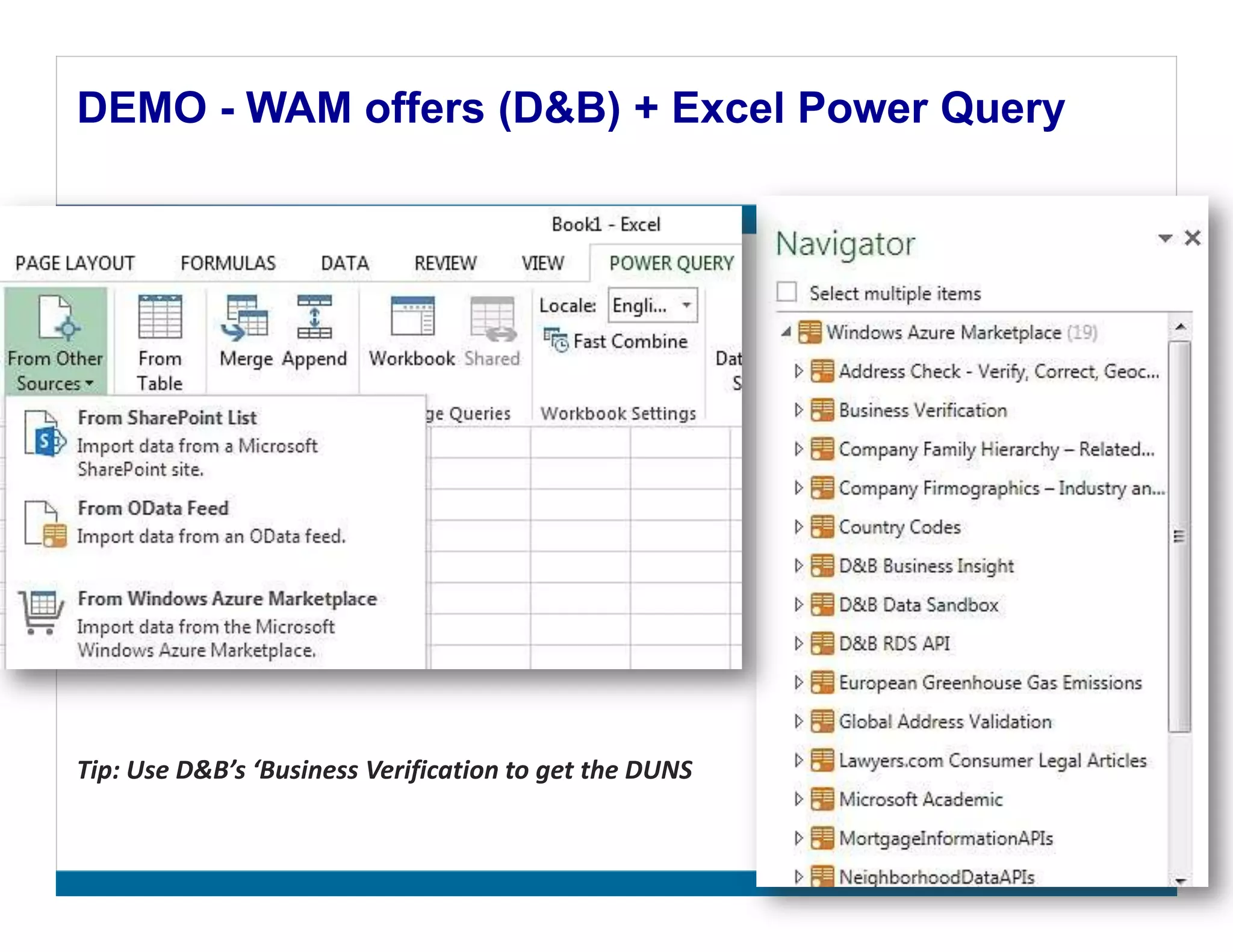1233x952 pixels.
Task: Click the Lawyers.com dataset icon
Action: coord(822,760)
